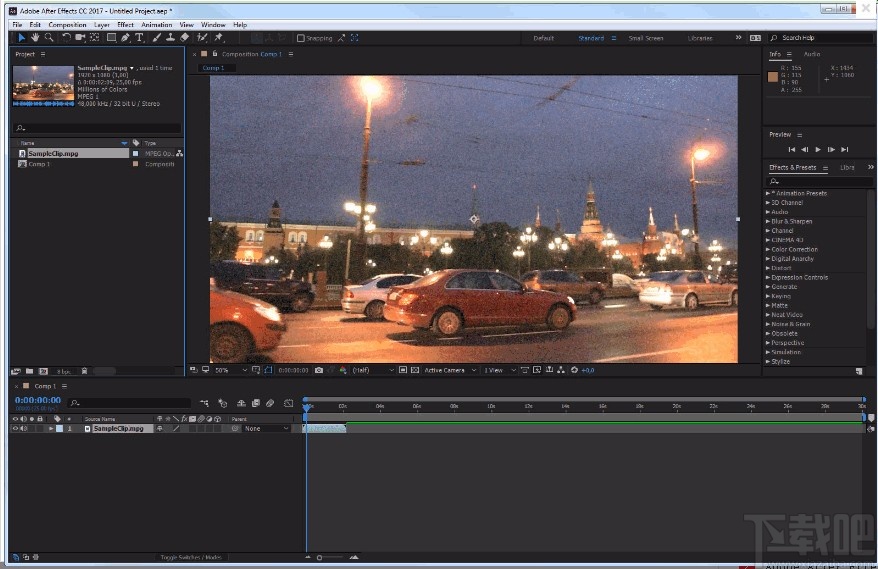
Task: Select the Pen tool
Action: point(125,38)
